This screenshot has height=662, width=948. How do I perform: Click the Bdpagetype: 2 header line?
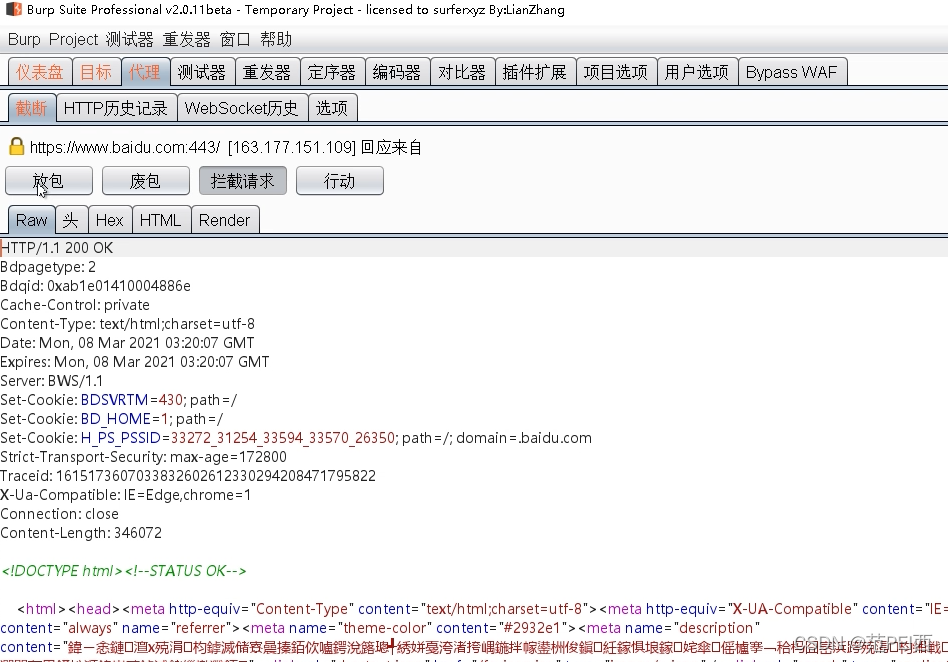[48, 267]
